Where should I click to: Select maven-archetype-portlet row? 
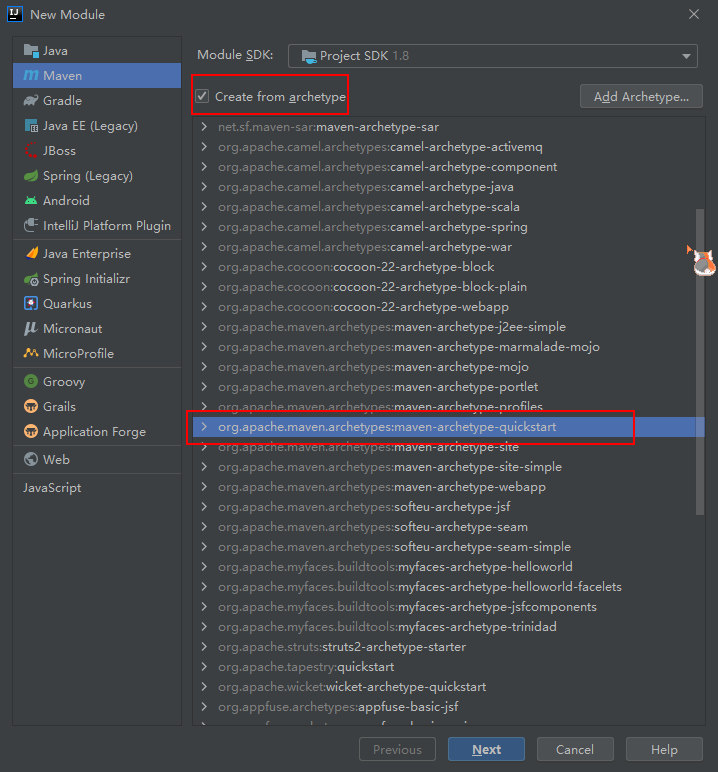pos(449,386)
